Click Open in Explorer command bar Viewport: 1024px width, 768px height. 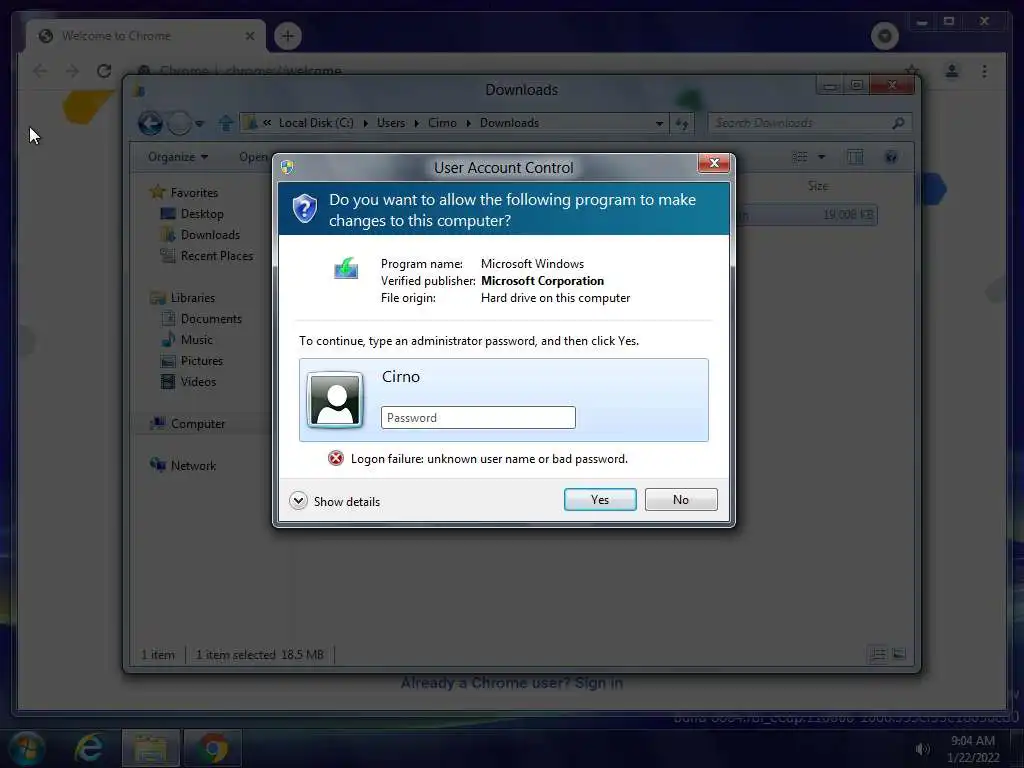(x=253, y=157)
